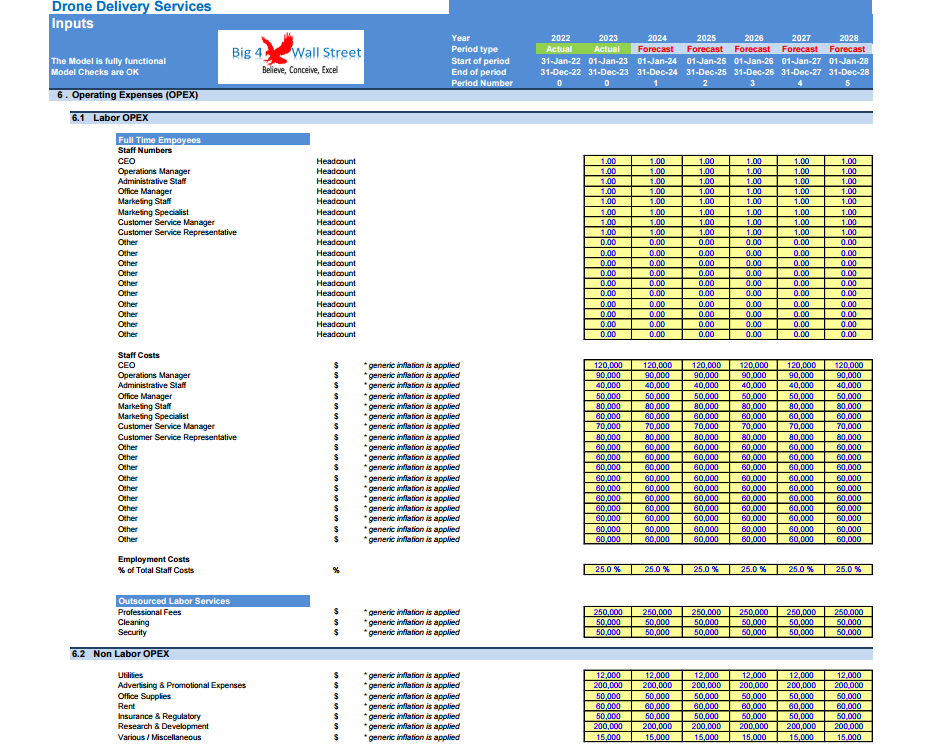The image size is (932, 744).
Task: Click Advertising & Promotional Expenses 2023 cell
Action: pos(607,686)
